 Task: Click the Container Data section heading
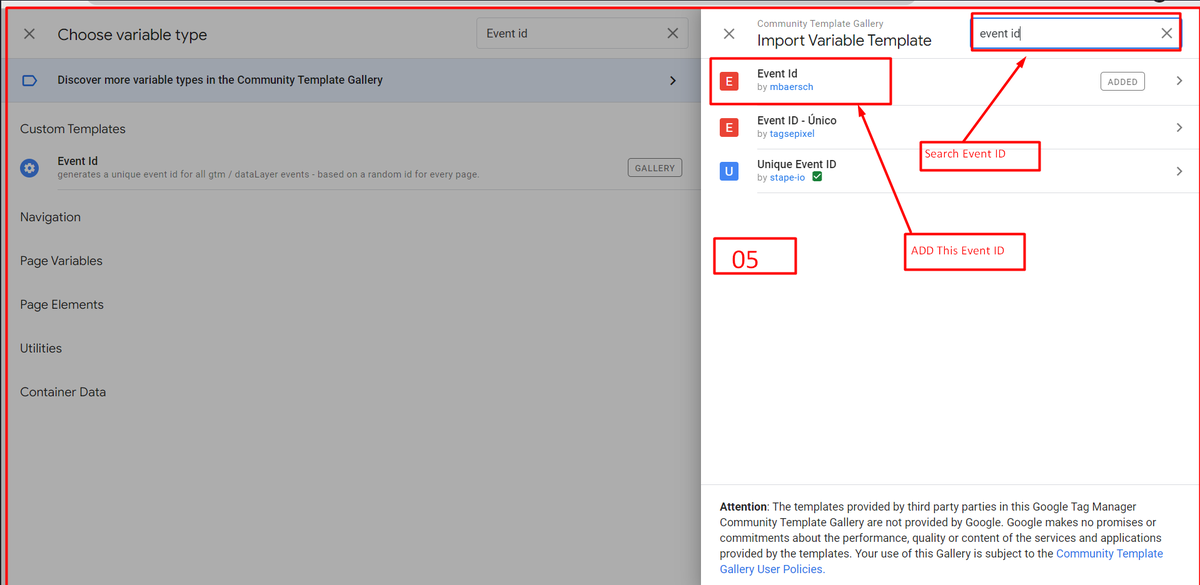pyautogui.click(x=63, y=392)
